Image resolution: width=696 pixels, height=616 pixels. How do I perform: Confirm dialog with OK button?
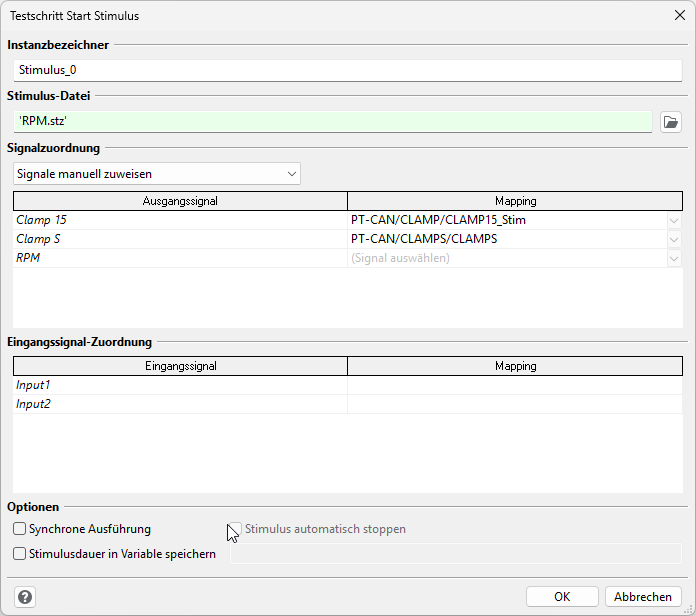point(562,596)
